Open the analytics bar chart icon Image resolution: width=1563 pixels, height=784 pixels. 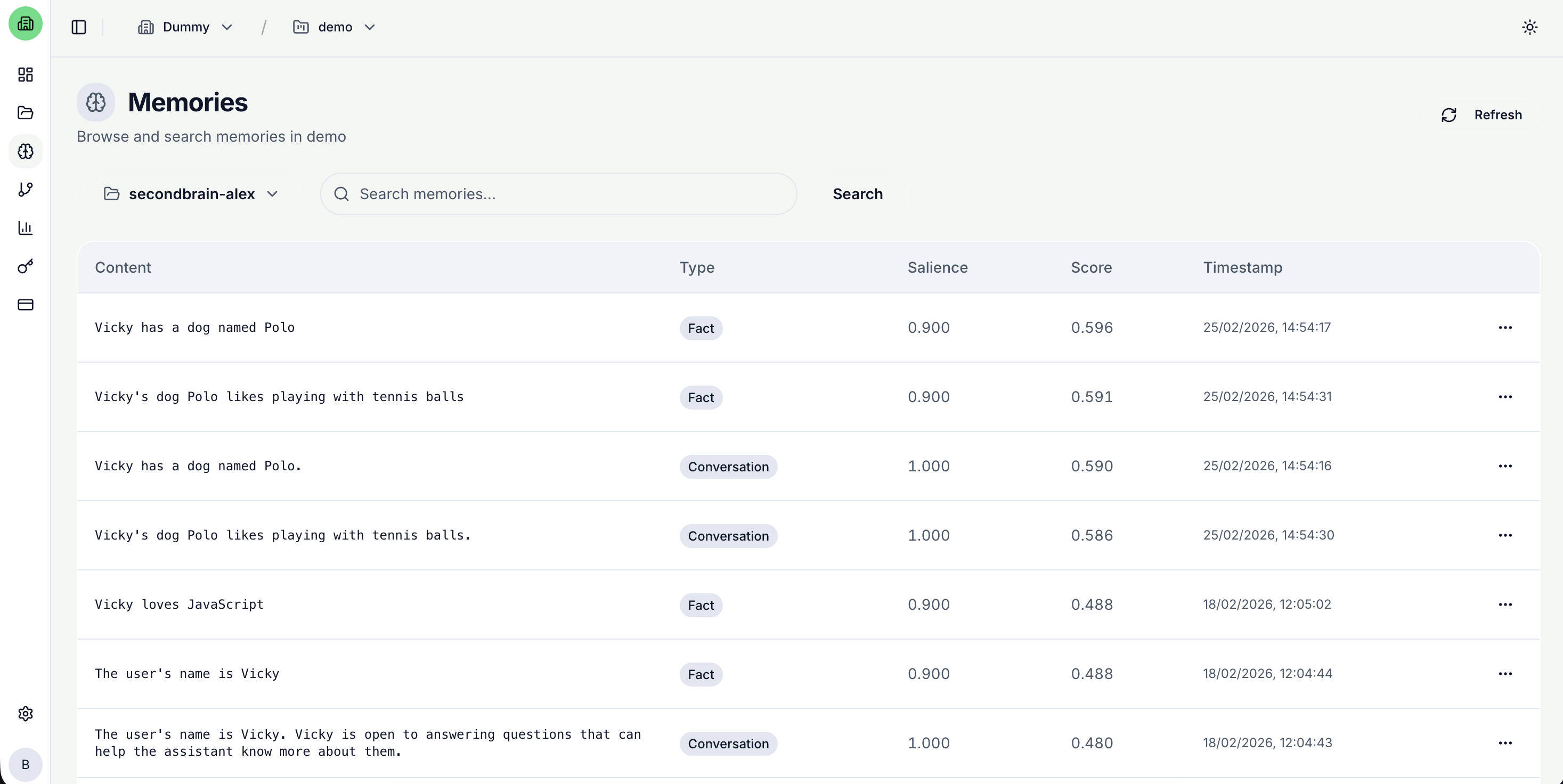(x=26, y=228)
